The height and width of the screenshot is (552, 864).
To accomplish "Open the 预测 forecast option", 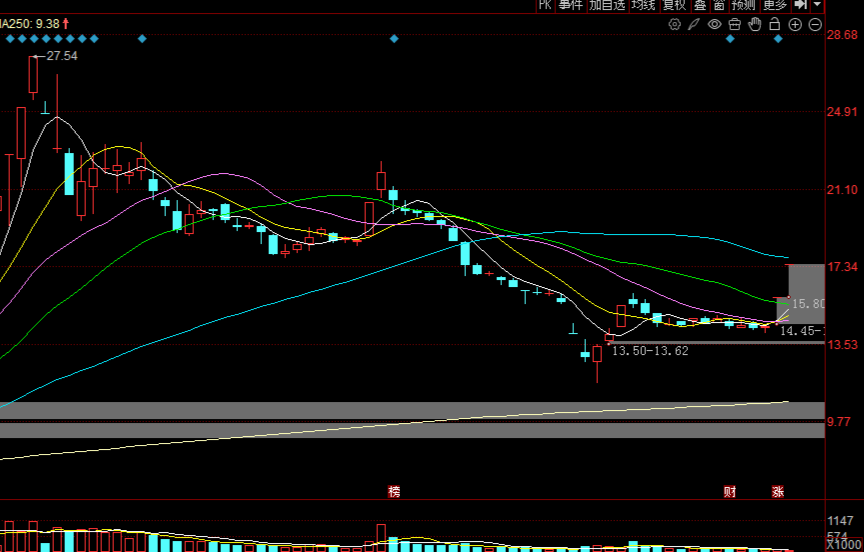I will 743,6.
